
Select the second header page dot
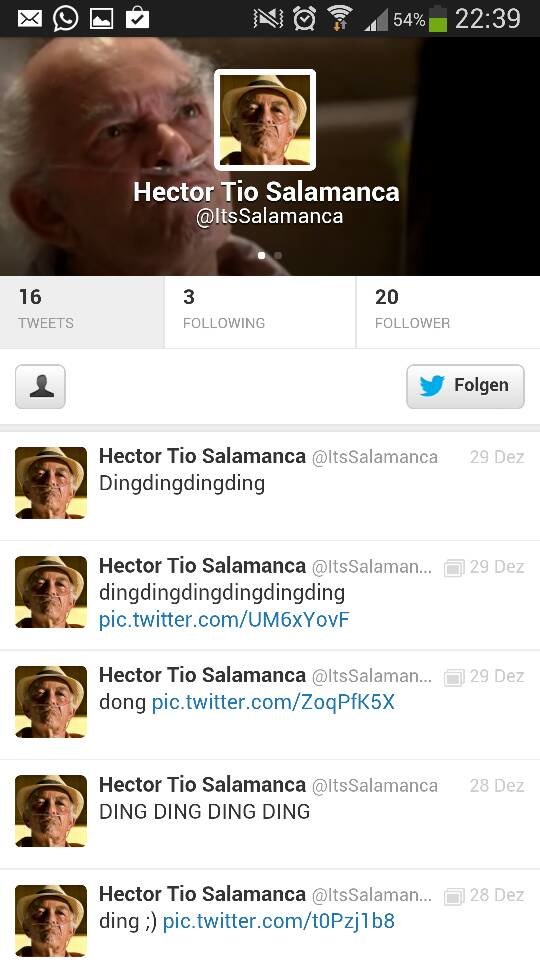278,255
